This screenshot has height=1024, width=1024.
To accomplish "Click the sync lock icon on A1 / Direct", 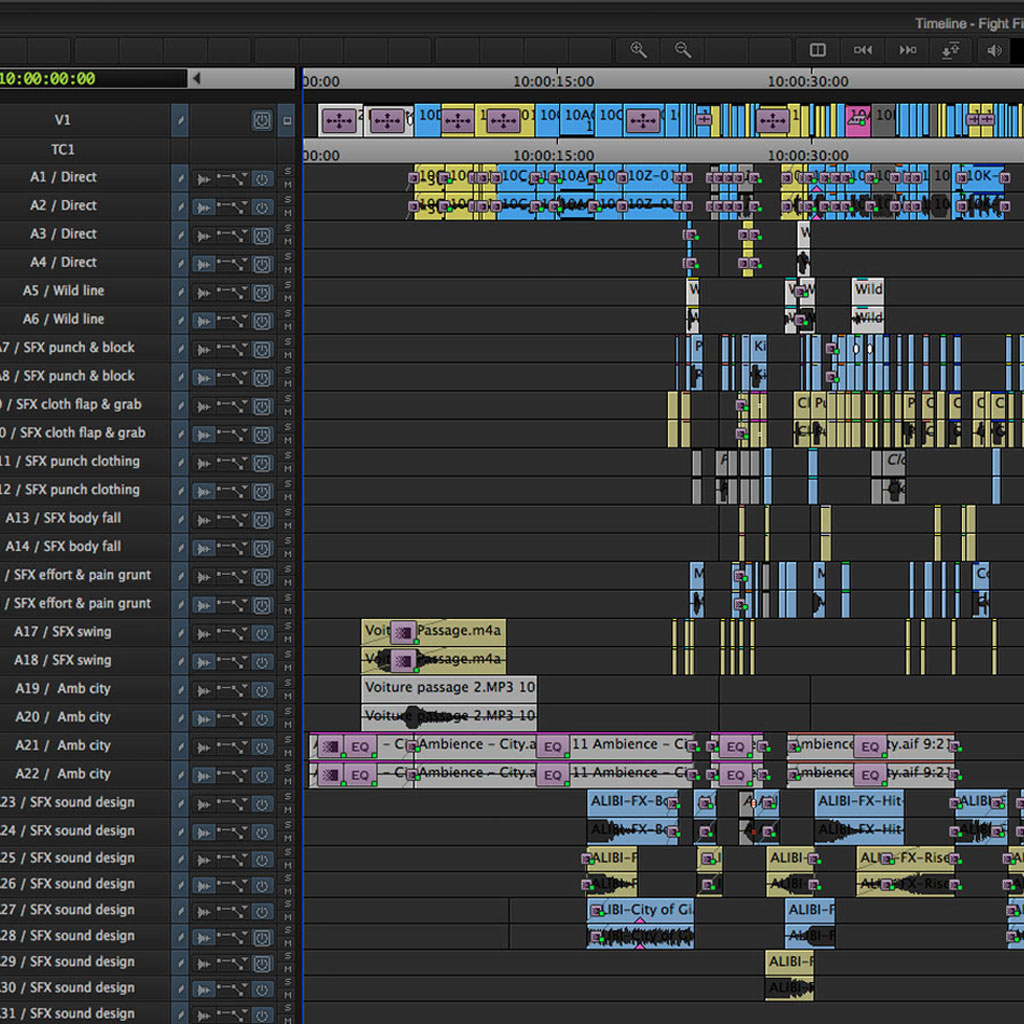I will 180,178.
